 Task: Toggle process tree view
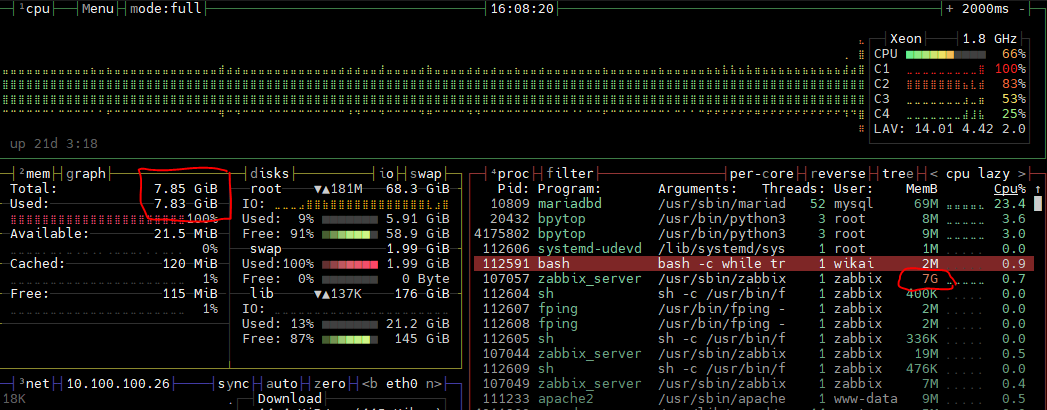897,174
